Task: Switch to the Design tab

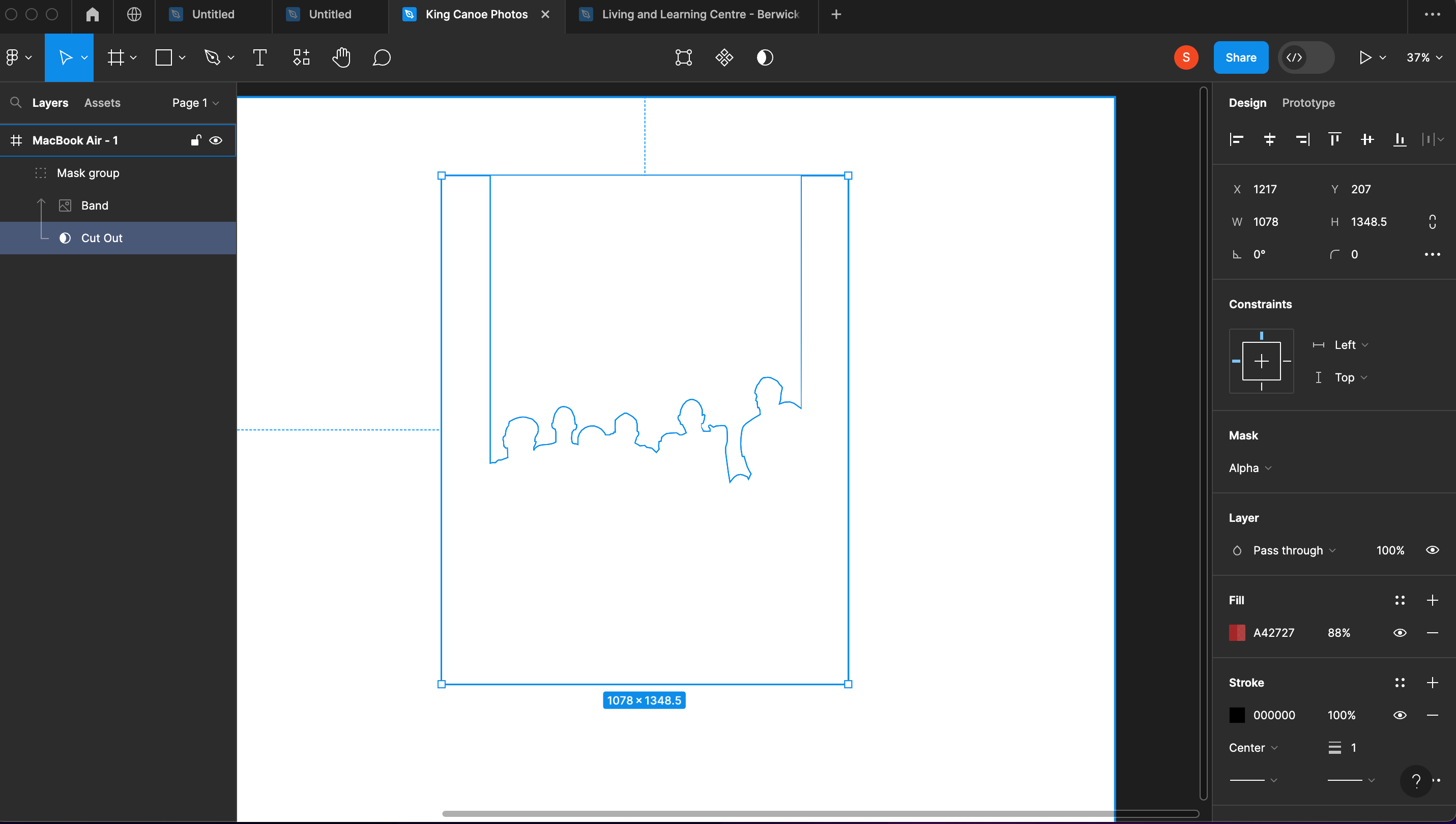Action: 1246,101
